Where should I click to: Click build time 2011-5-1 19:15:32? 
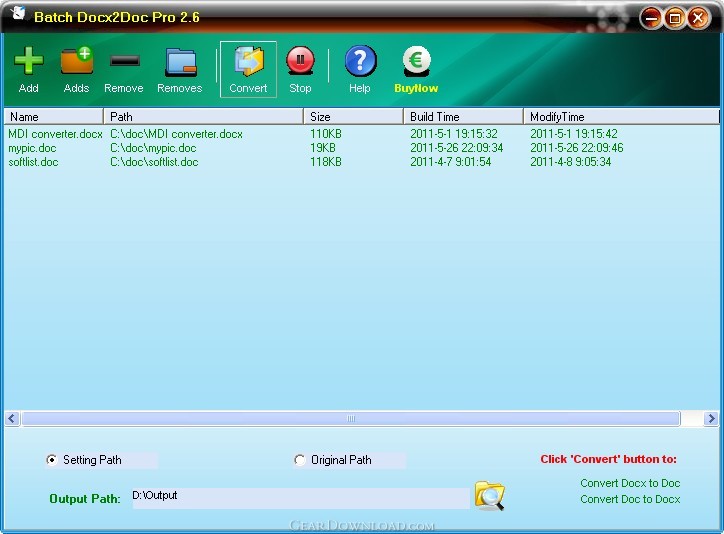point(454,134)
